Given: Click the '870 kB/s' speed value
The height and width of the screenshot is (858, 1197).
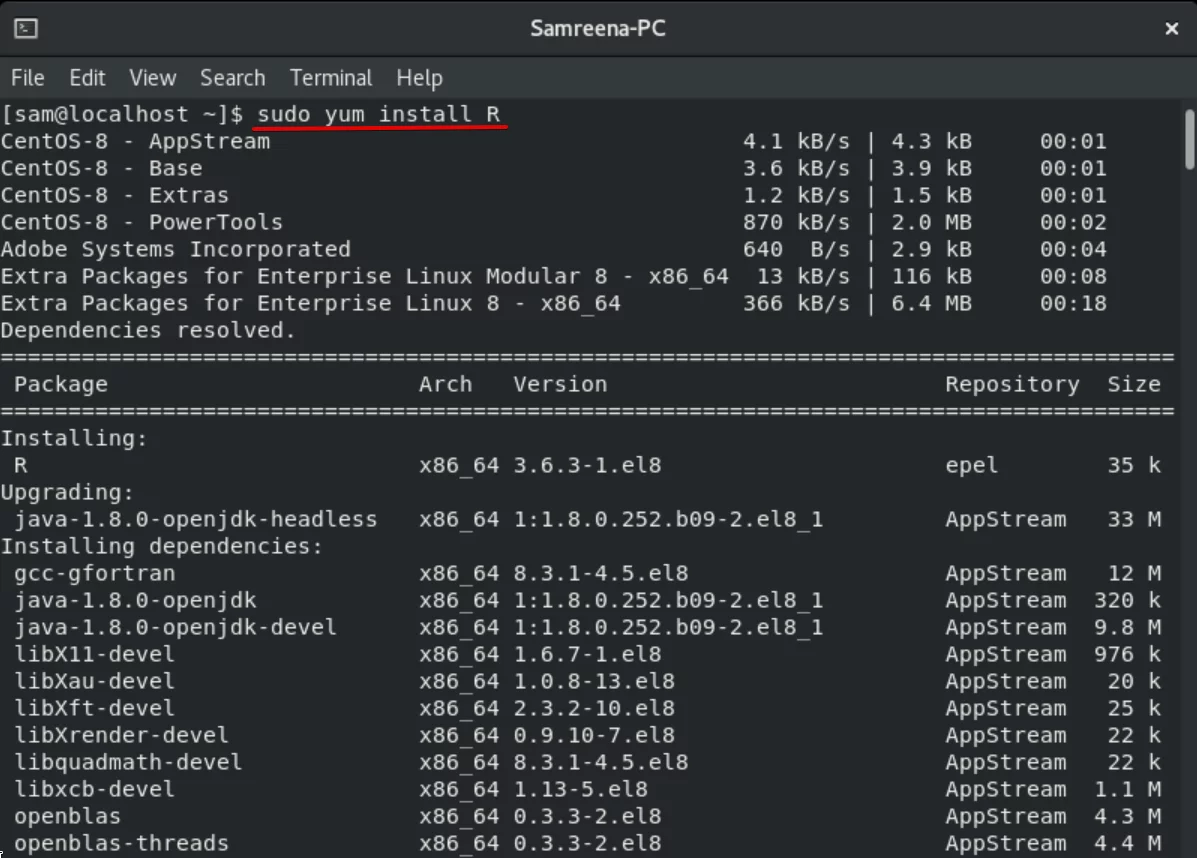Looking at the screenshot, I should [796, 222].
